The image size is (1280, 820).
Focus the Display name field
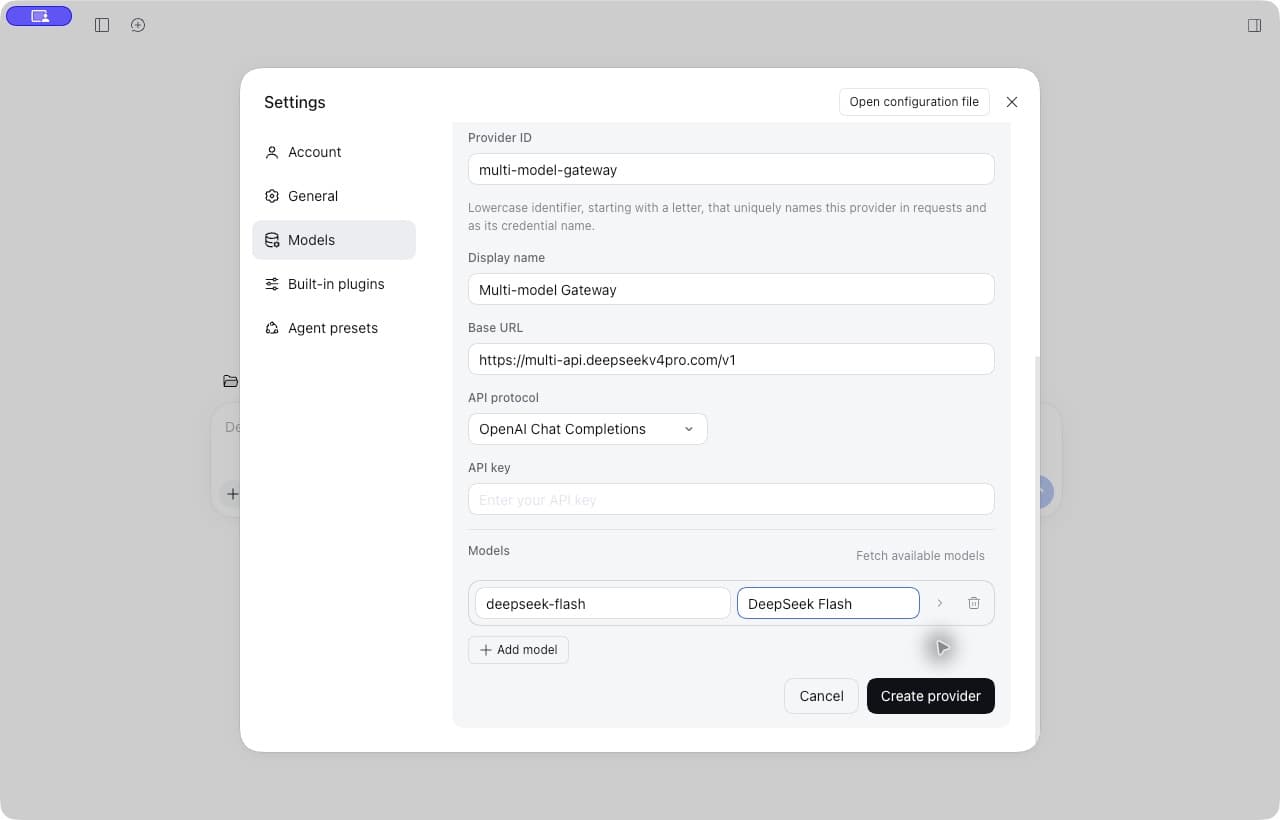(x=731, y=289)
